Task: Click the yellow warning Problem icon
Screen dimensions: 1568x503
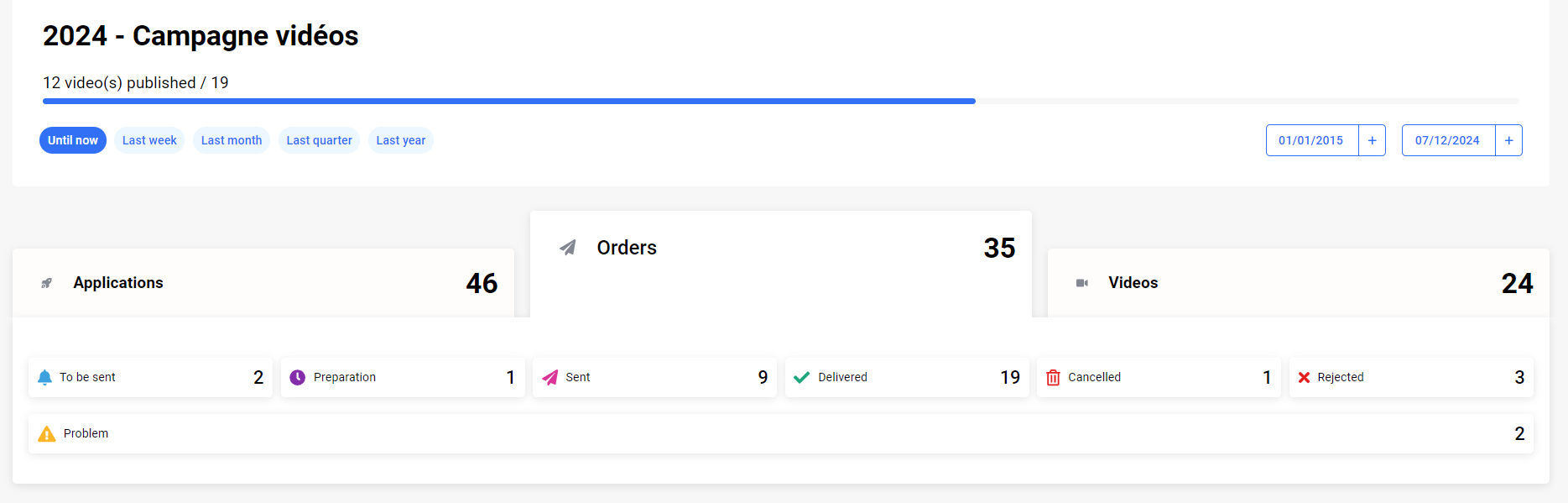Action: pos(47,434)
